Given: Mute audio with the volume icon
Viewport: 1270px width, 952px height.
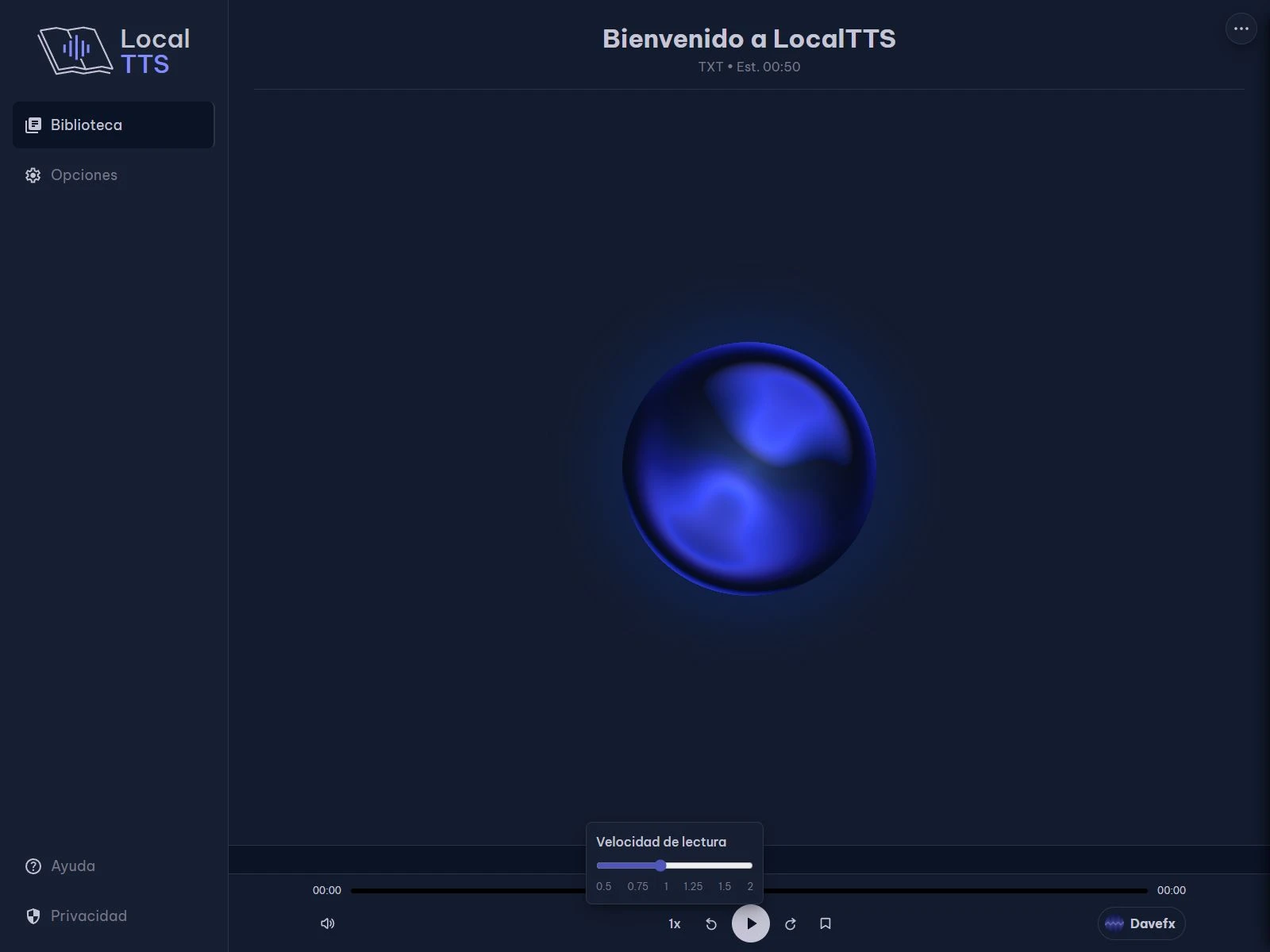Looking at the screenshot, I should 327,923.
